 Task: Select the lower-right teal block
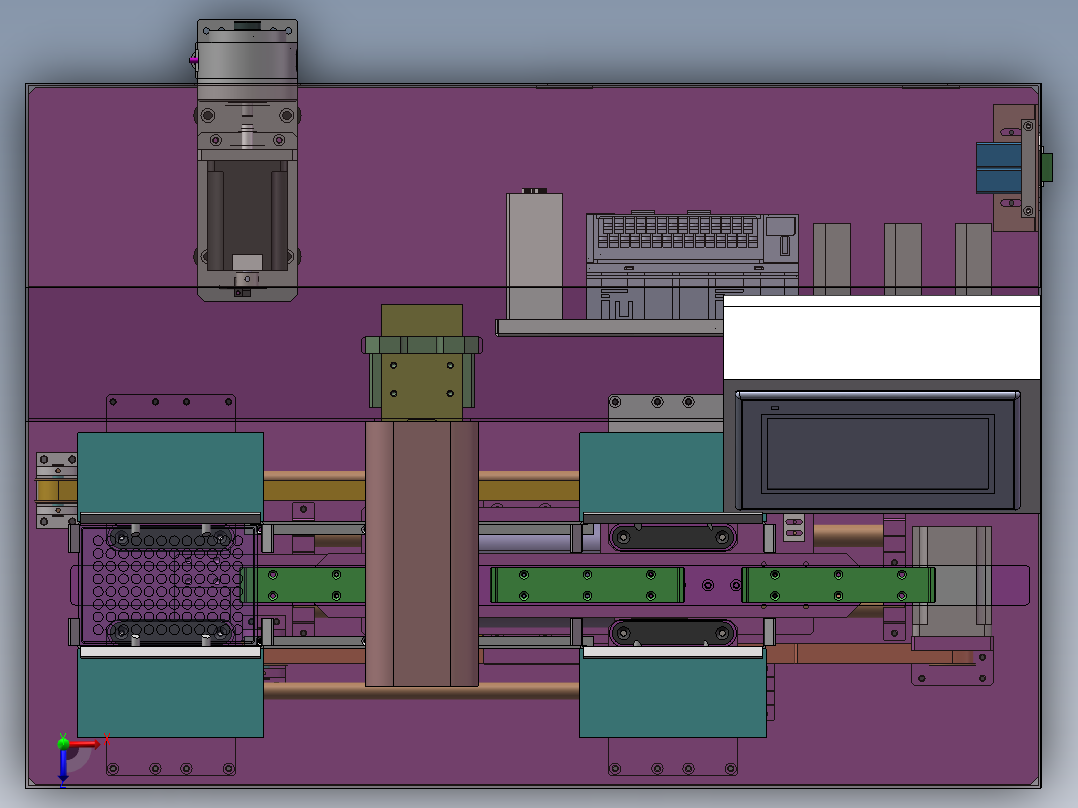coord(672,695)
